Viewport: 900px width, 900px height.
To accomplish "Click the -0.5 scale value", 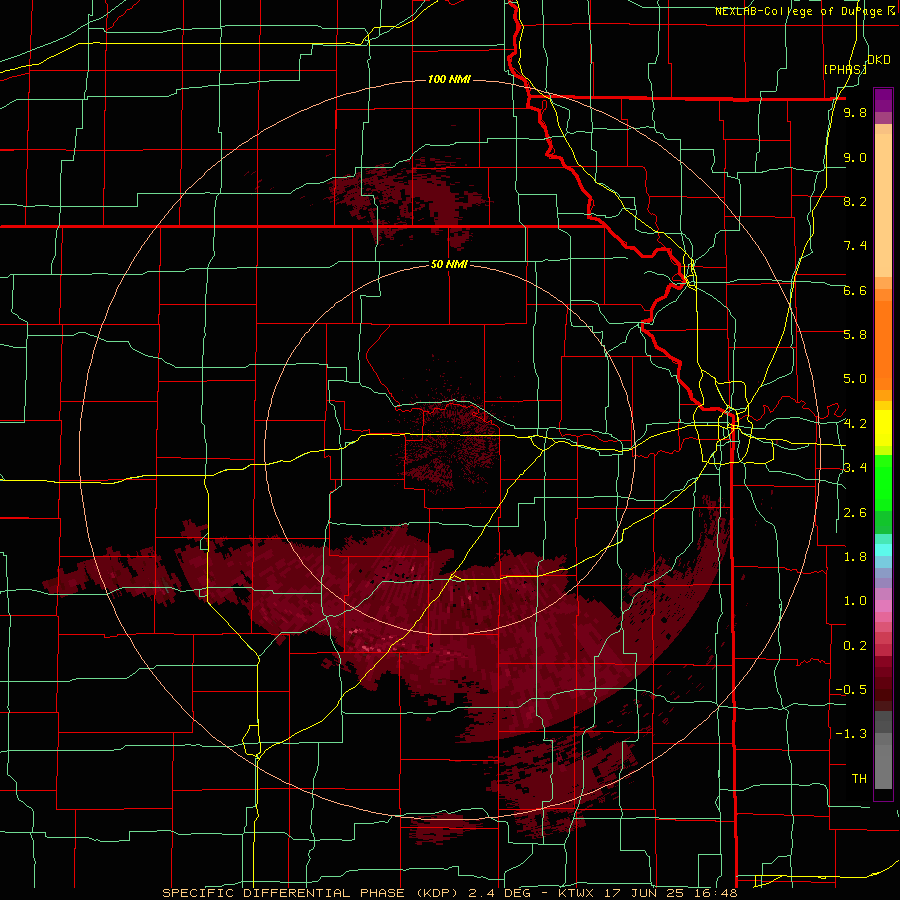I will 851,690.
